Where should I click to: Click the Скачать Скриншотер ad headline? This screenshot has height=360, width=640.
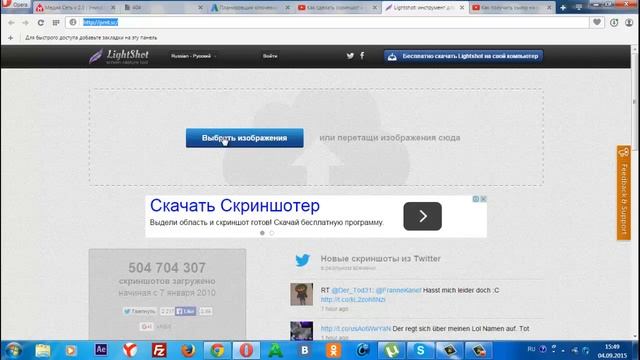tap(235, 206)
